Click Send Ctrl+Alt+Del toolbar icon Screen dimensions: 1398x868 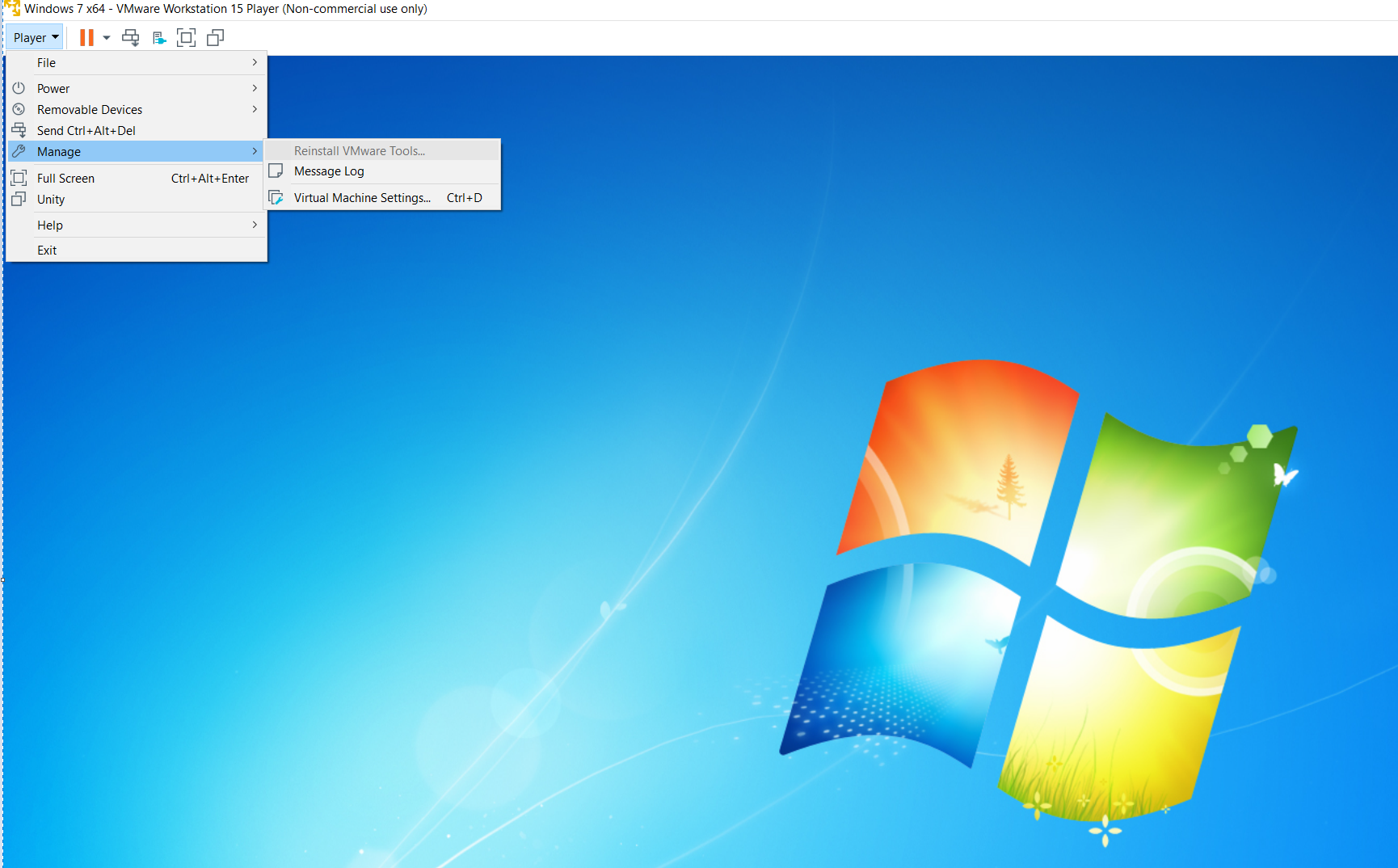[x=130, y=37]
